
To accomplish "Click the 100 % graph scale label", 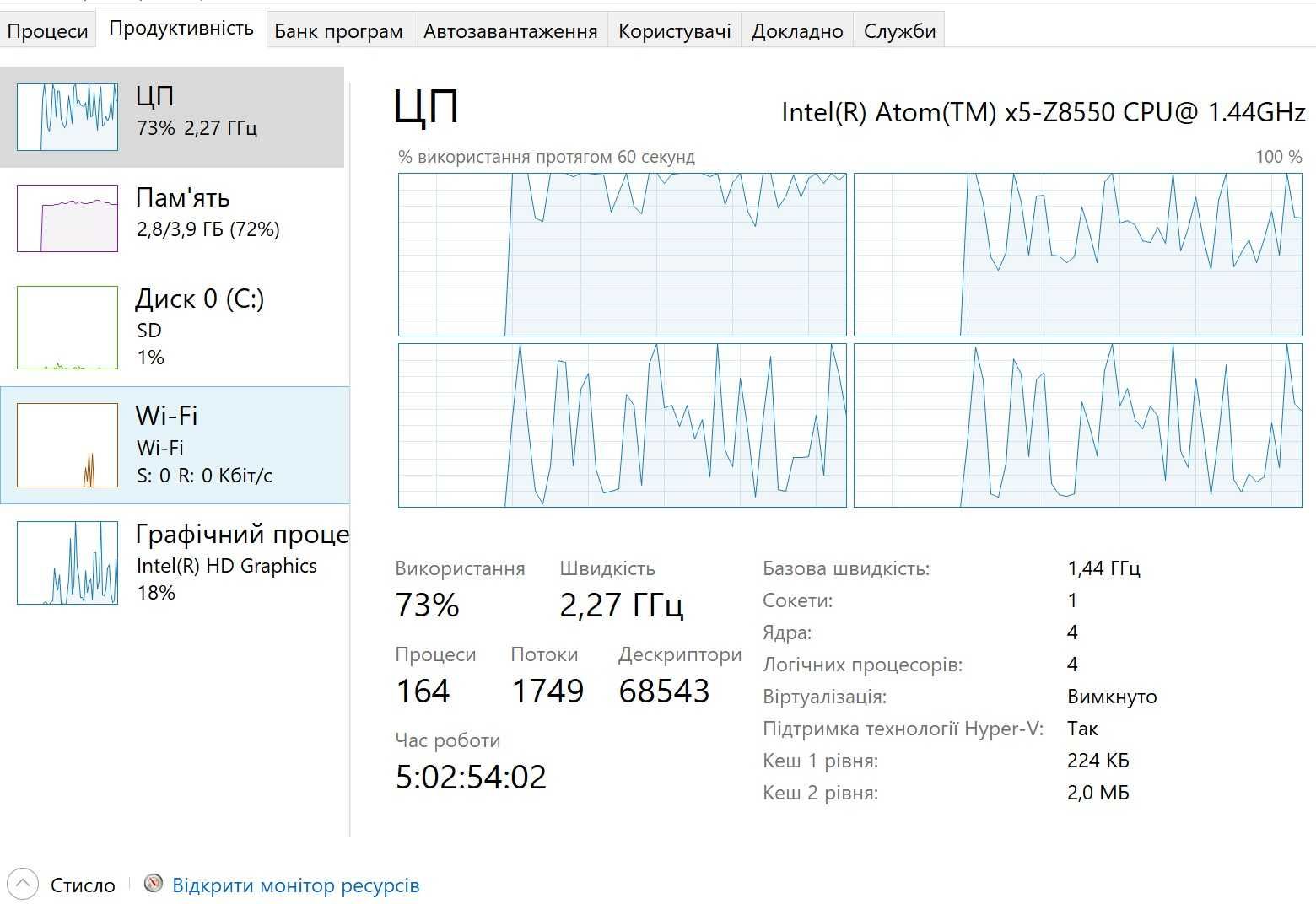I will [x=1279, y=157].
